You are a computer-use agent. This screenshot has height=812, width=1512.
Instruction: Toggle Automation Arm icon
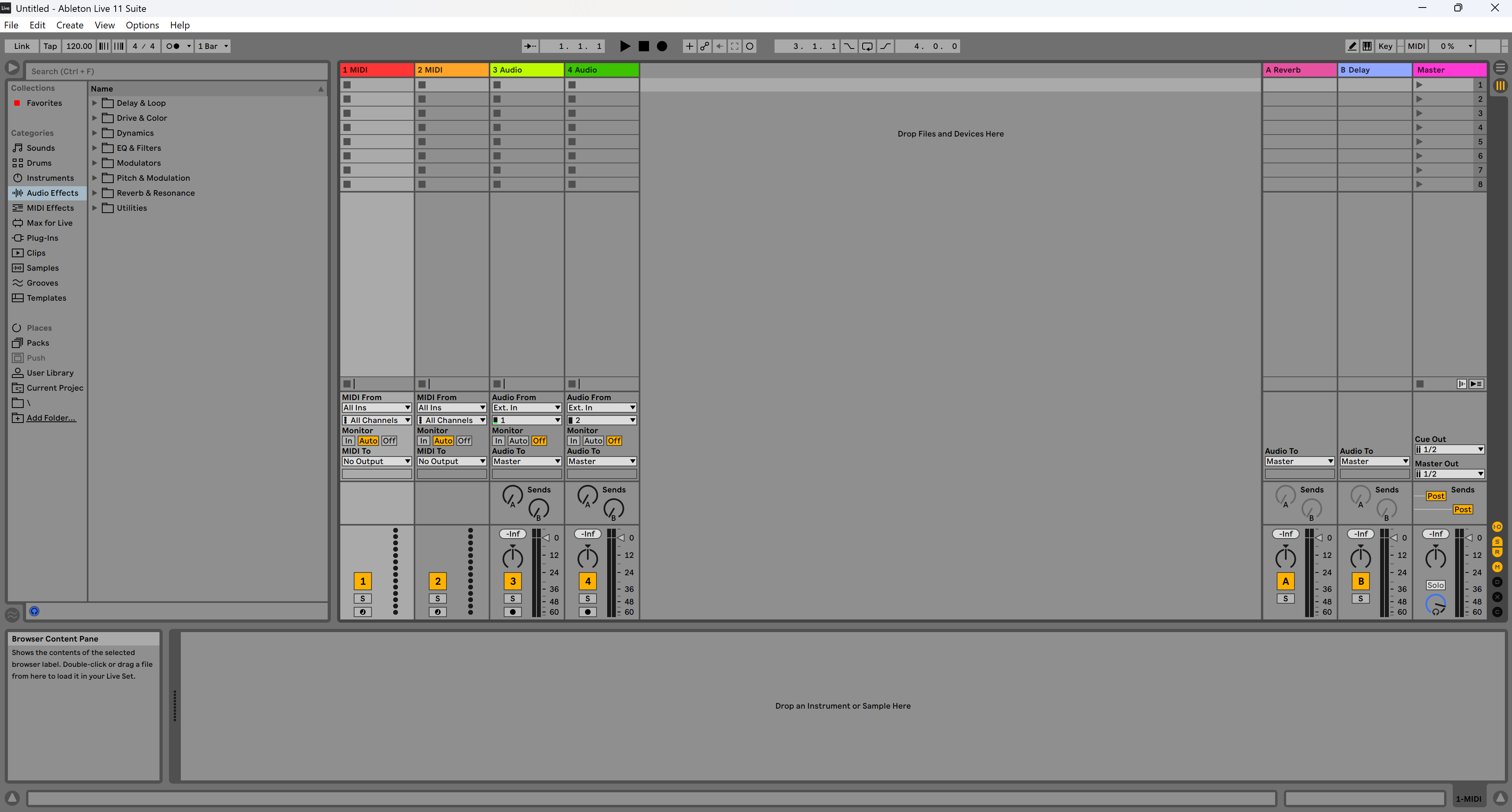pos(704,46)
